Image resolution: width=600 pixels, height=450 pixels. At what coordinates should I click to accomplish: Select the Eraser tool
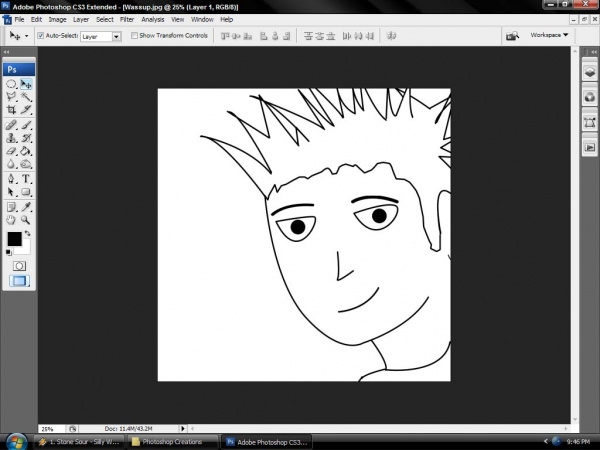11,151
